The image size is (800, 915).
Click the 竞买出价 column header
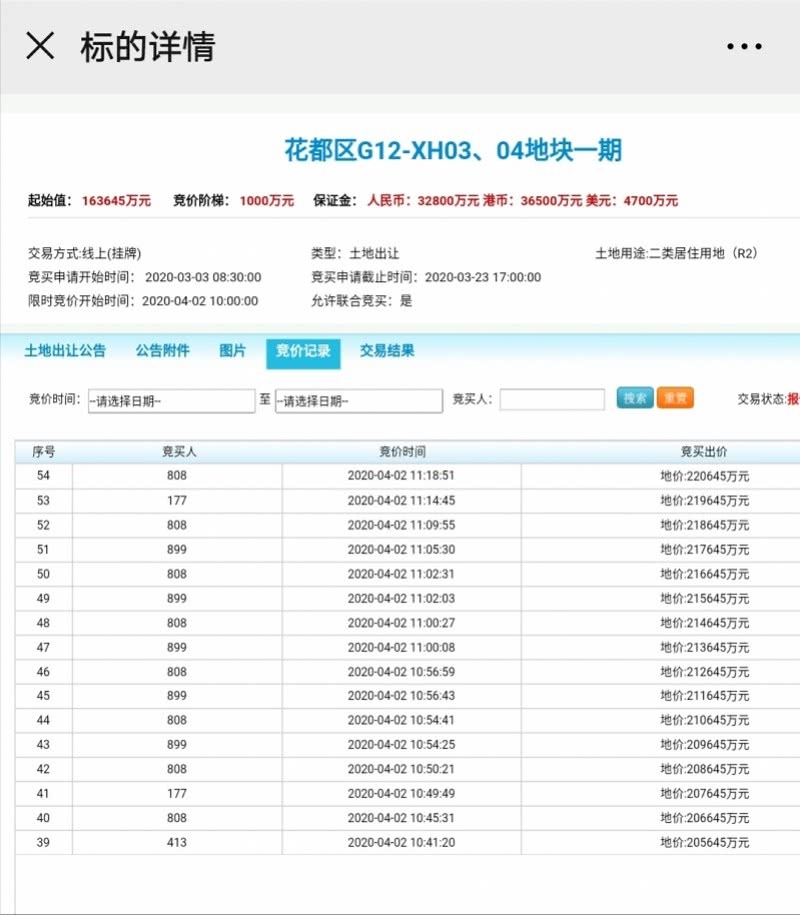704,452
